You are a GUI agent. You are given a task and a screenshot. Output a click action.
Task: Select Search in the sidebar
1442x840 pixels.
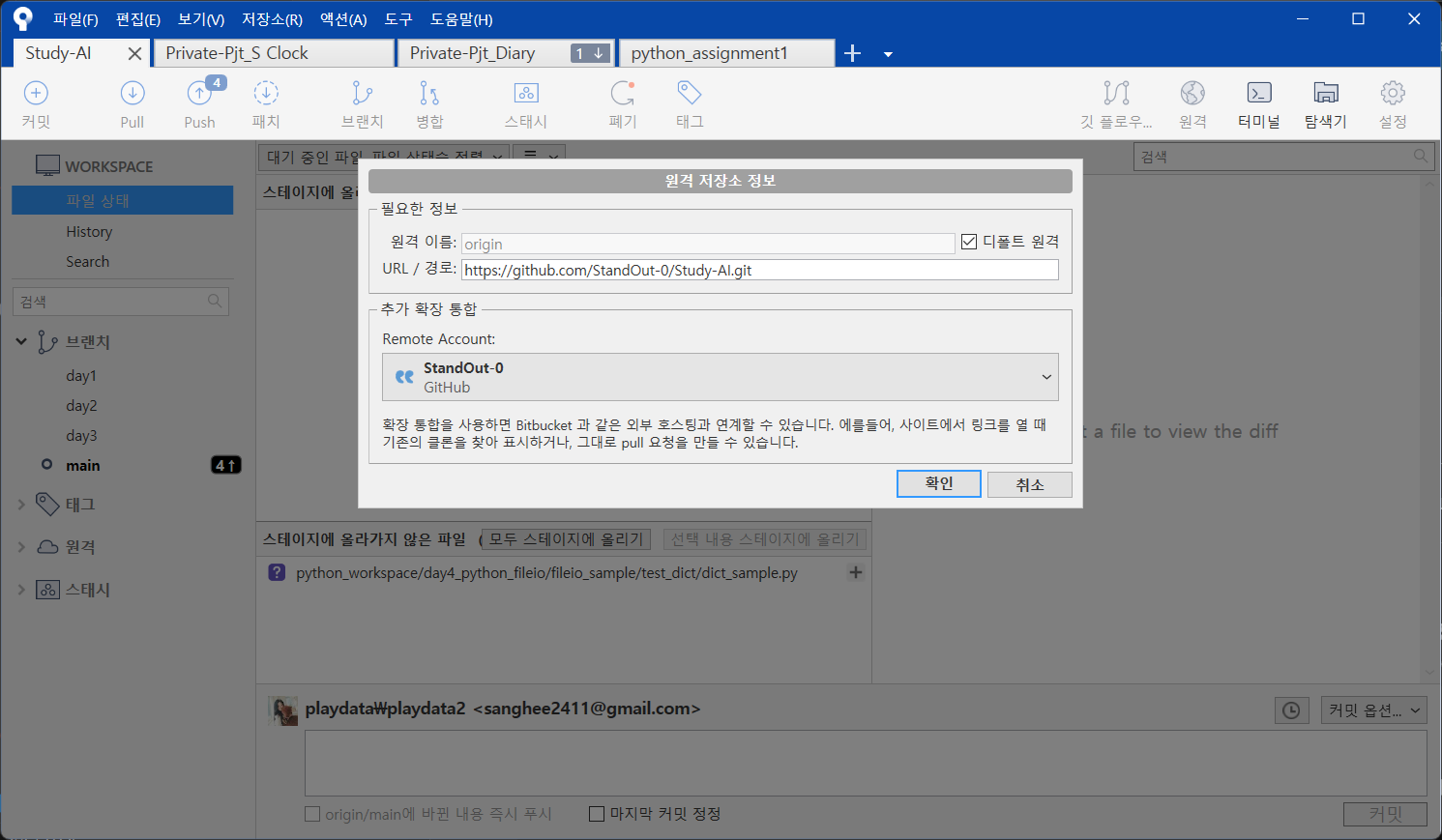tap(87, 262)
